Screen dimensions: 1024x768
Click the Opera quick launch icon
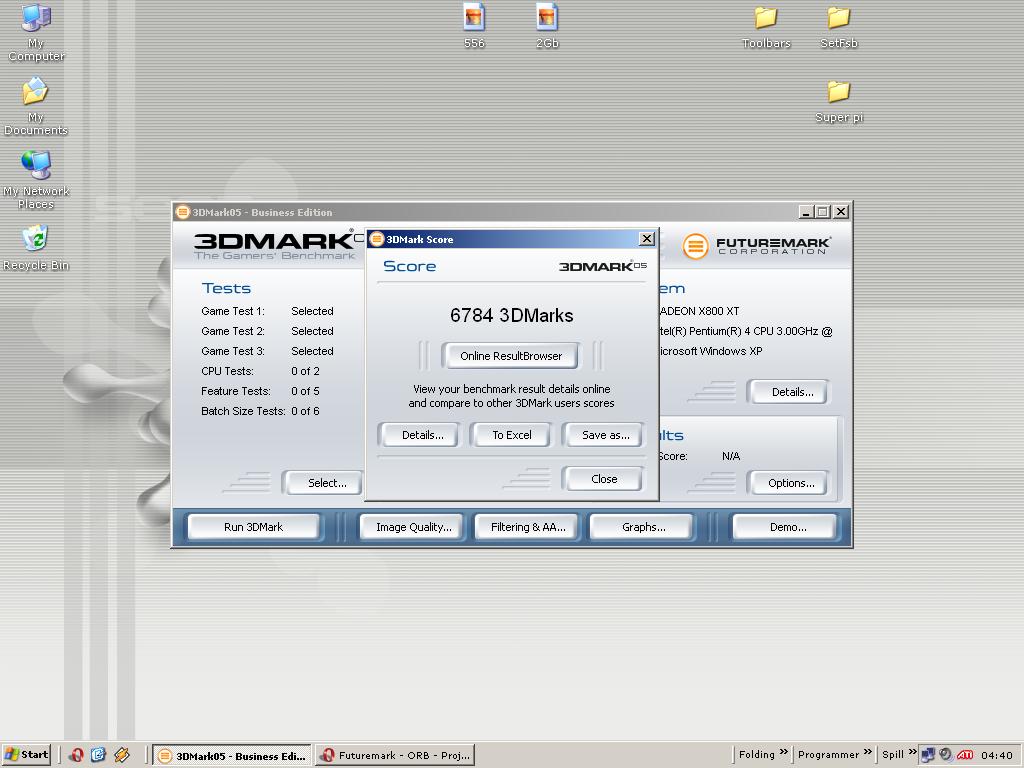(76, 755)
